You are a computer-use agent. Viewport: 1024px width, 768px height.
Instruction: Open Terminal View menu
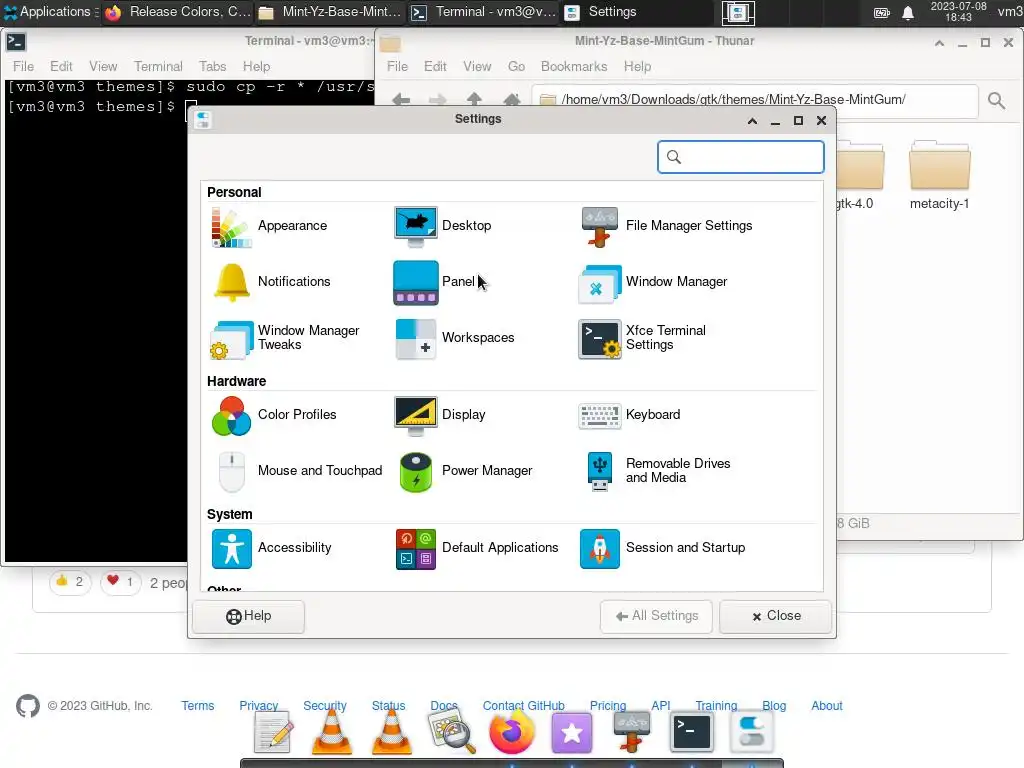(103, 67)
